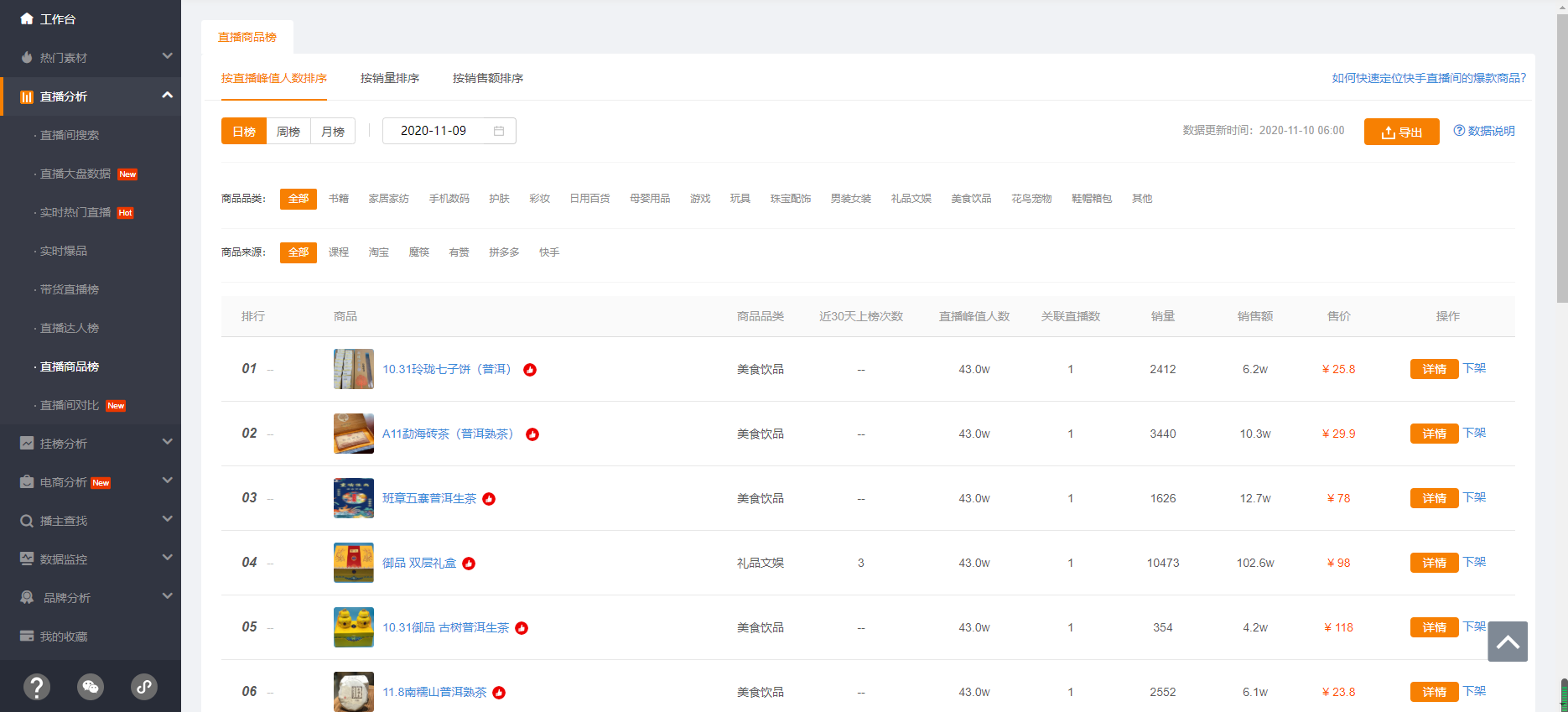Switch to 周榜 weekly ranking
Image resolution: width=1568 pixels, height=712 pixels.
click(x=288, y=131)
